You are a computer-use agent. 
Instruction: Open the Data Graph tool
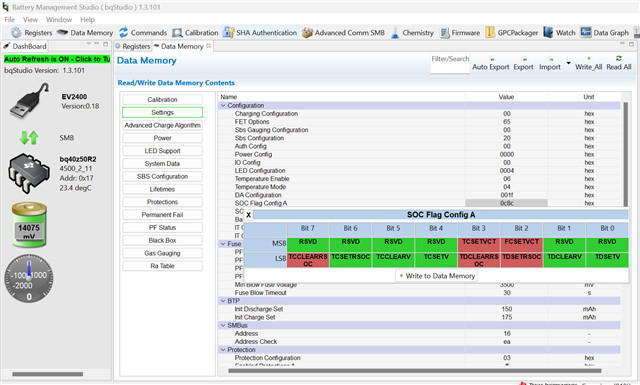[x=604, y=33]
